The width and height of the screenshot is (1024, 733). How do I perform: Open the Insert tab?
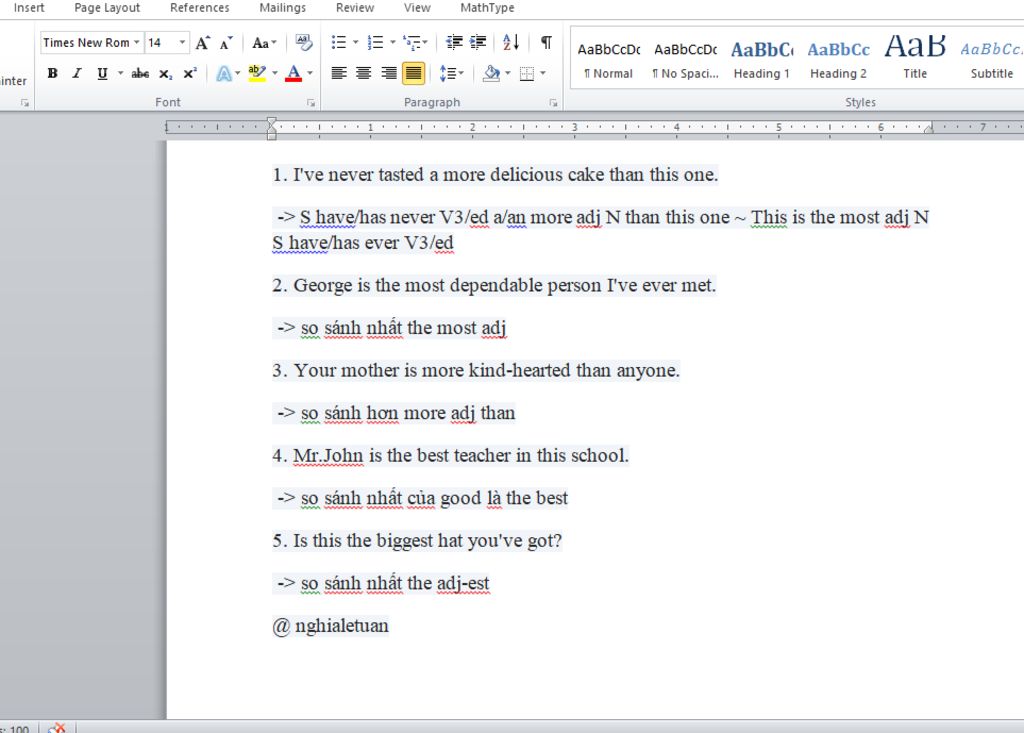29,8
